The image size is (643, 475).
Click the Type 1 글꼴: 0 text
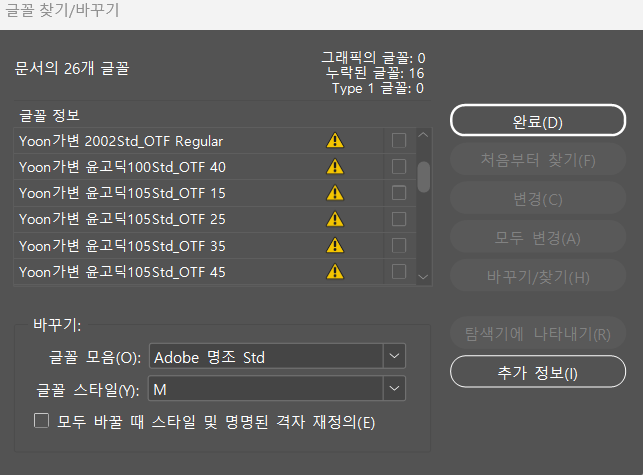tap(378, 88)
